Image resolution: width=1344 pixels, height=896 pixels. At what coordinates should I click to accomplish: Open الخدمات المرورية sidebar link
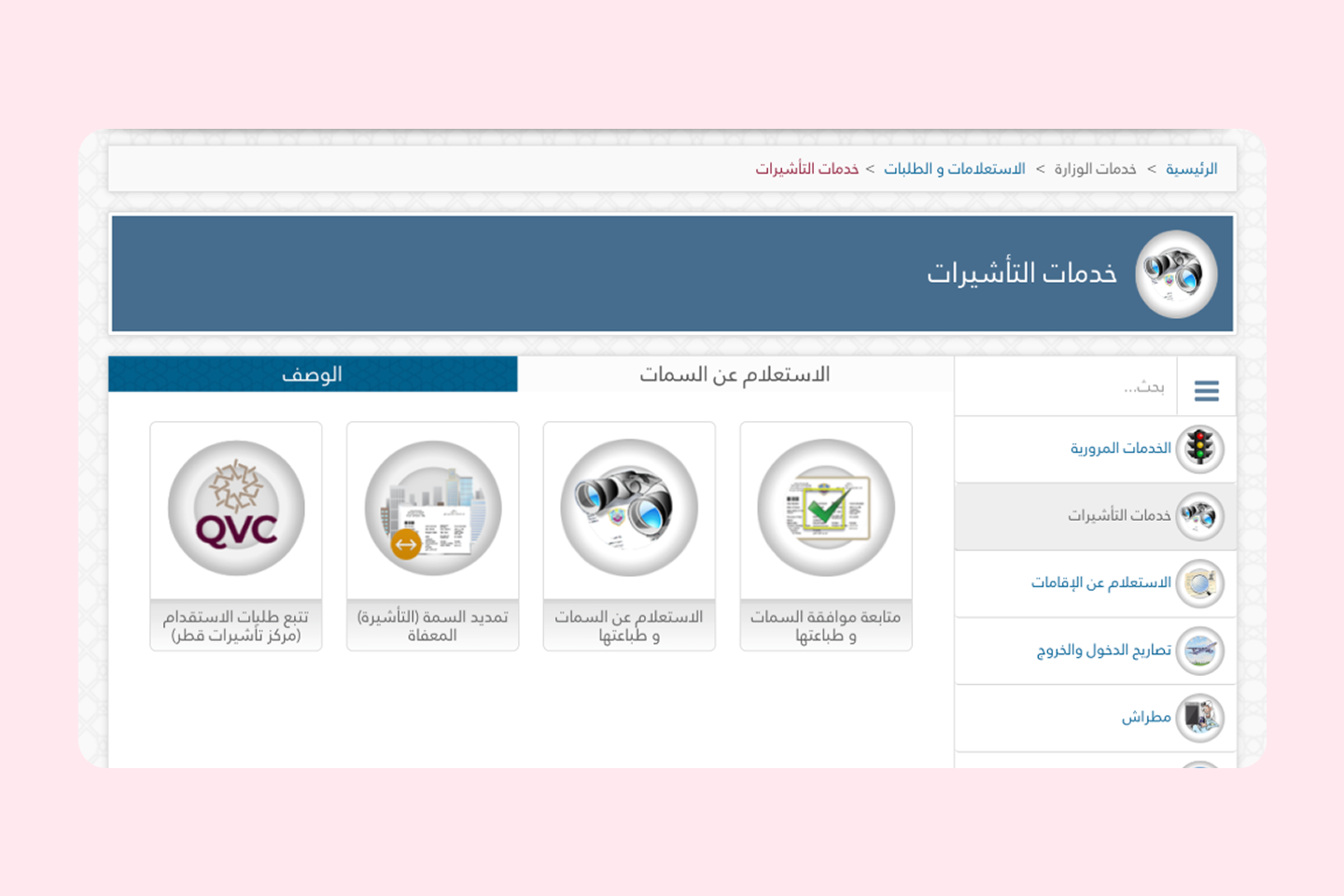(1121, 449)
